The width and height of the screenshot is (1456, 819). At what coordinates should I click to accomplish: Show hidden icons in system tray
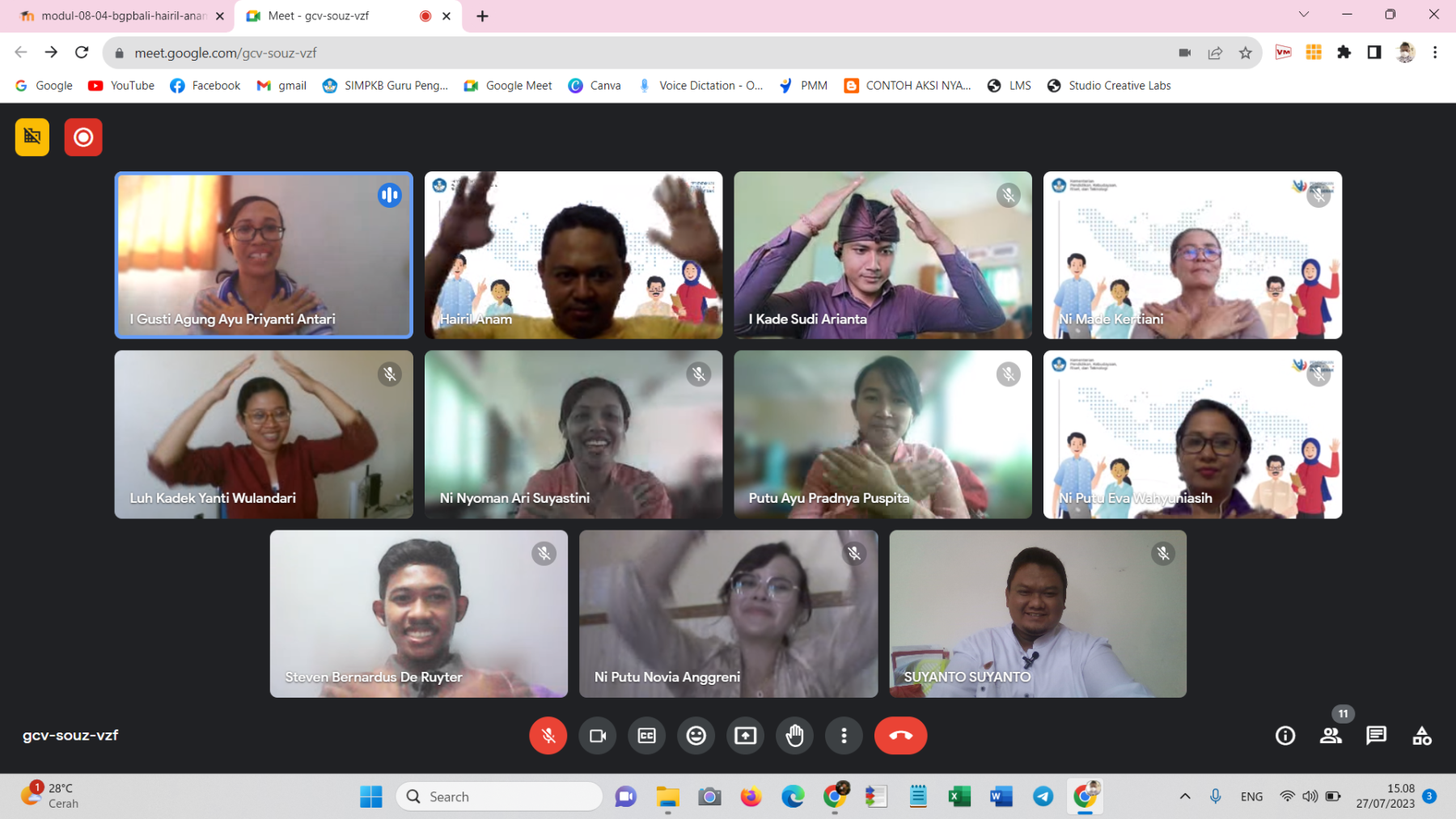(x=1185, y=796)
